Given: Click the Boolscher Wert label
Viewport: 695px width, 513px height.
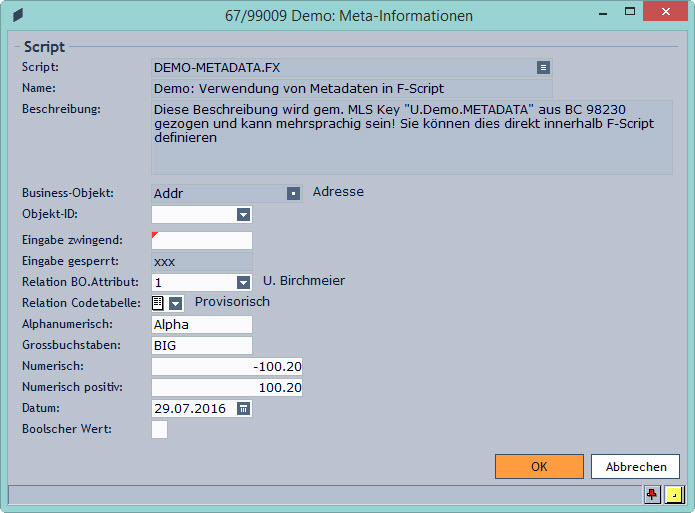Looking at the screenshot, I should click(x=67, y=429).
